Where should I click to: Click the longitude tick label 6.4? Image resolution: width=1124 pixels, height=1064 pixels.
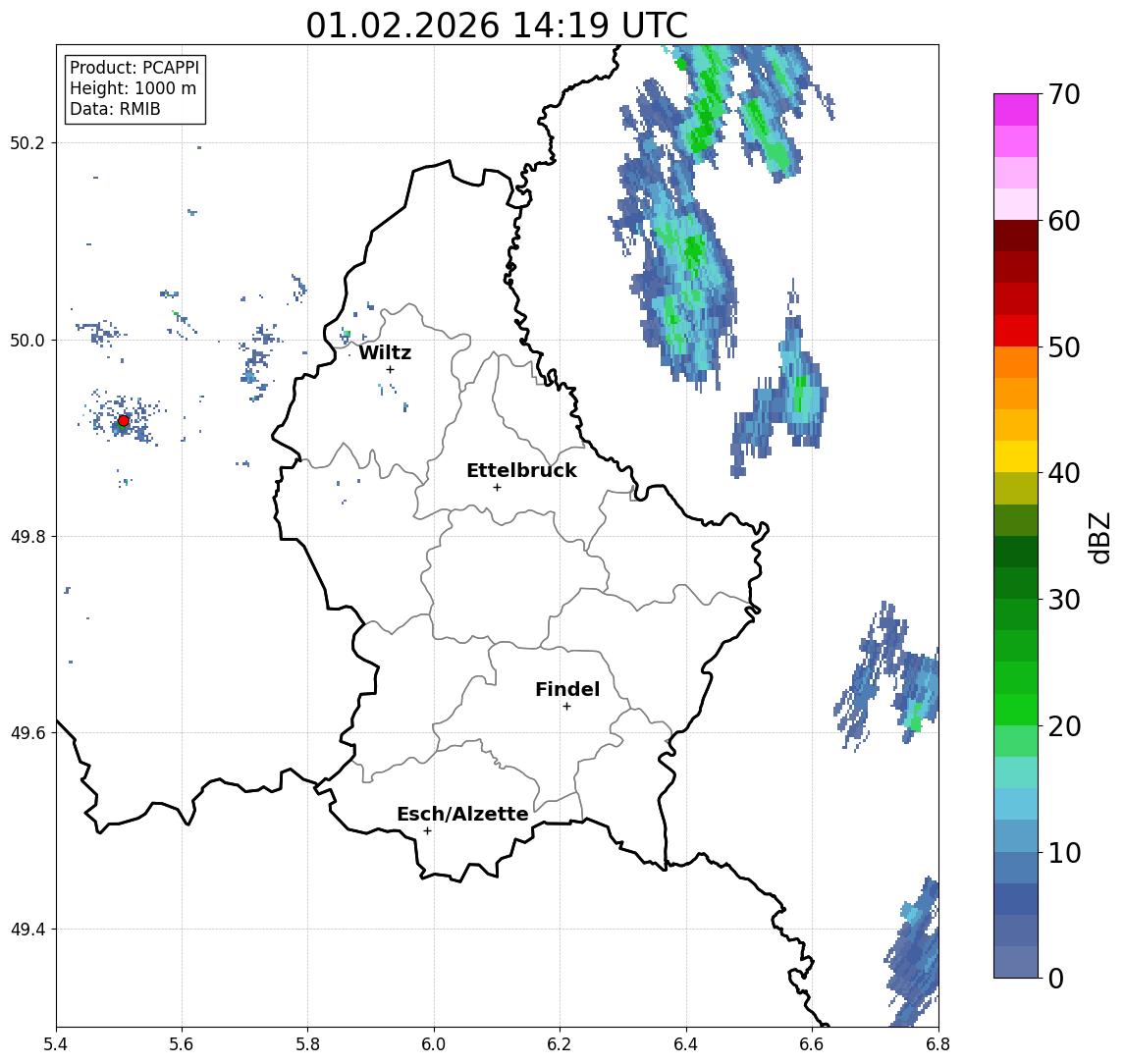click(686, 1044)
